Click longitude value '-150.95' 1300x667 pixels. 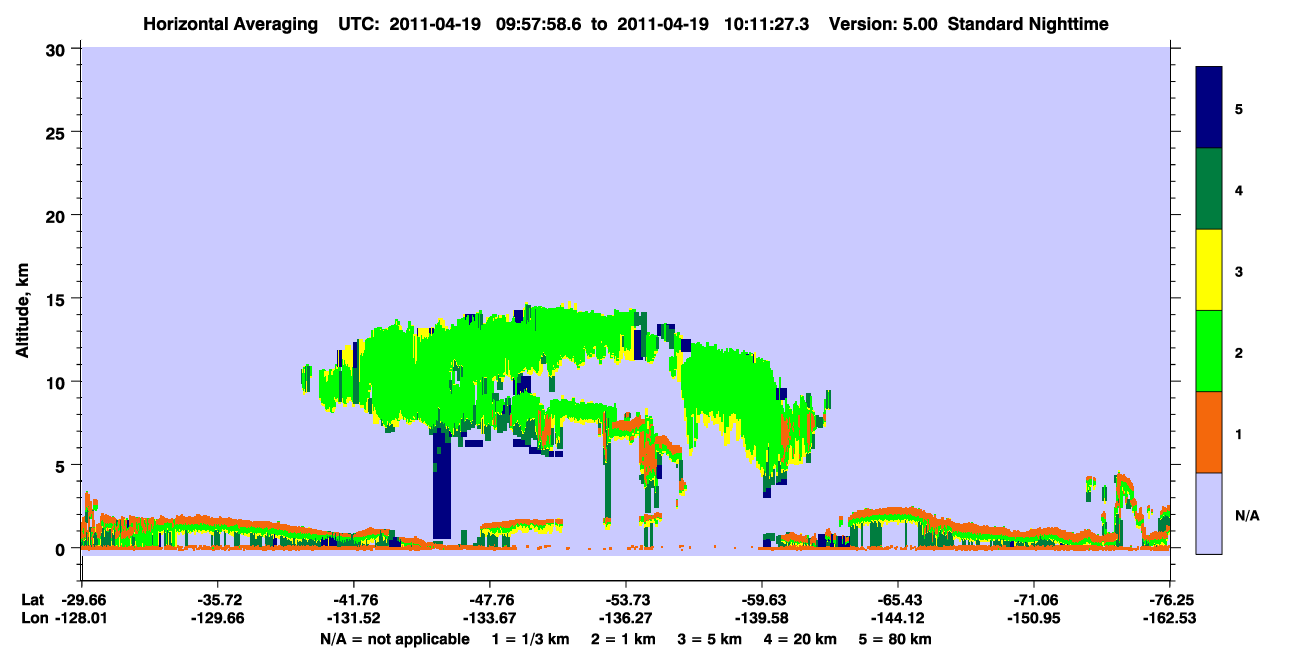click(x=1034, y=619)
